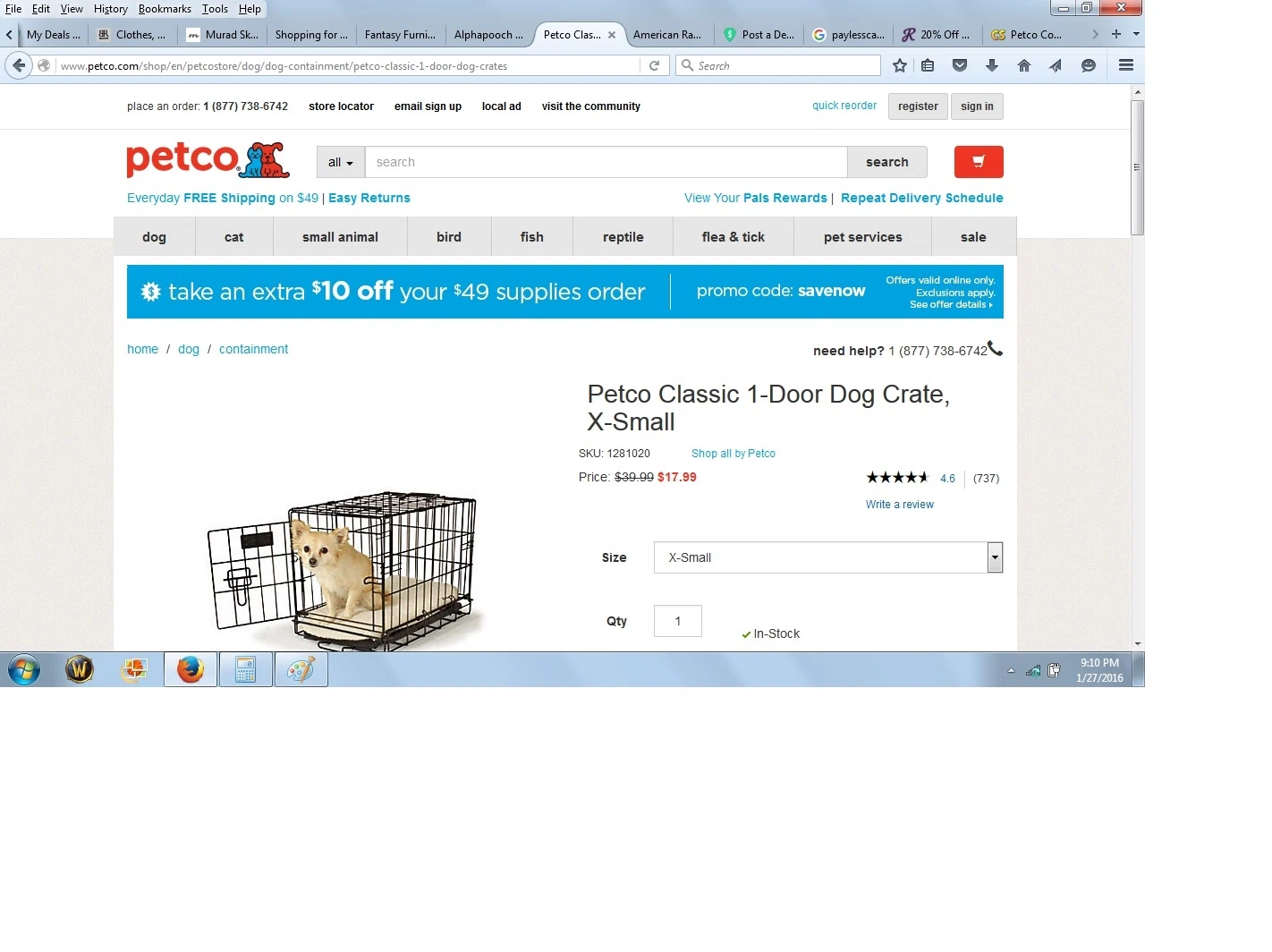Click the Write a review link
This screenshot has height=952, width=1272.
(x=900, y=505)
